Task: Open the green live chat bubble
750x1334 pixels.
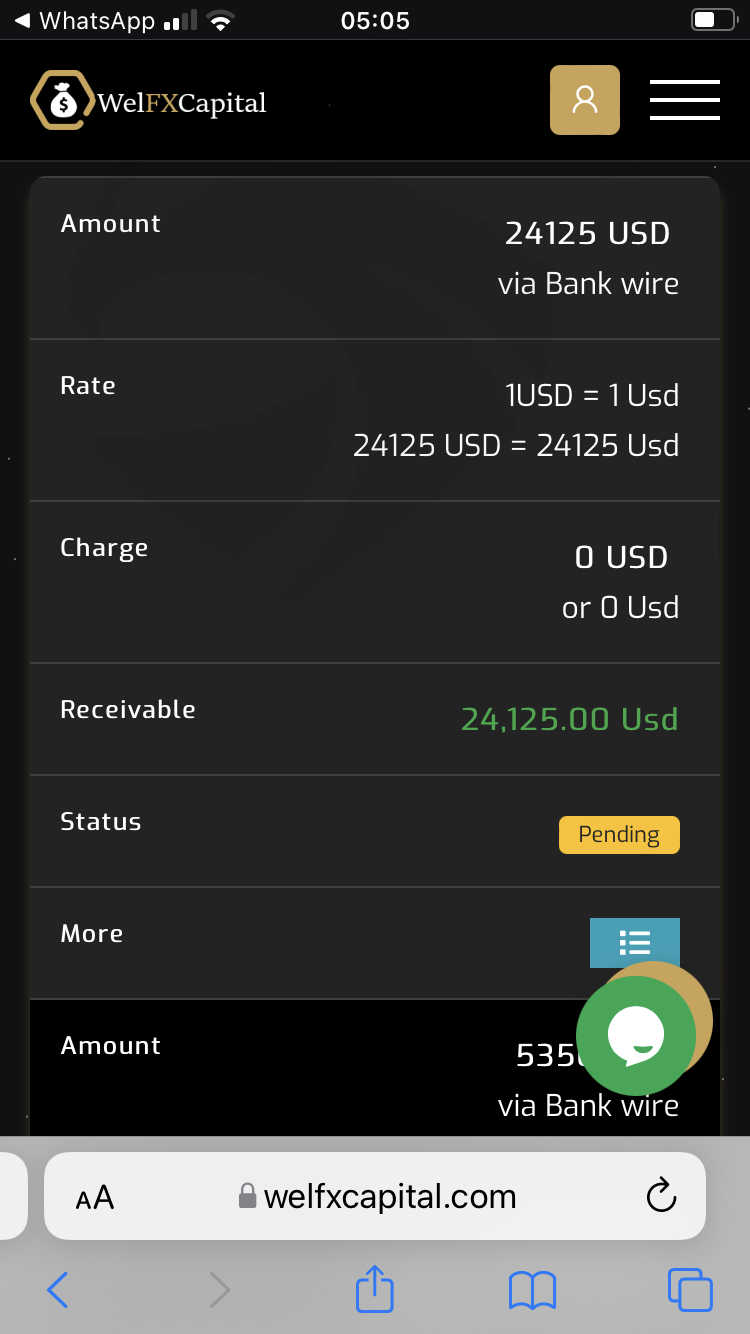Action: click(x=636, y=1036)
